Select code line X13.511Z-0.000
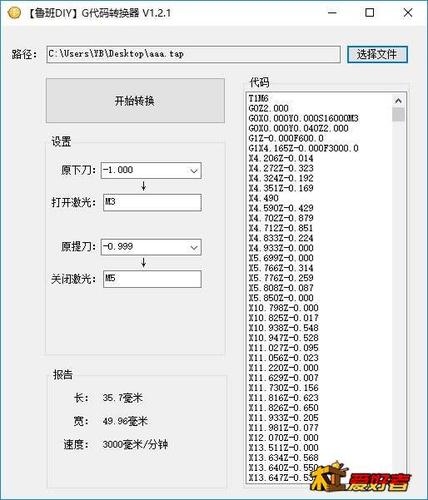The width and height of the screenshot is (428, 500). click(283, 448)
